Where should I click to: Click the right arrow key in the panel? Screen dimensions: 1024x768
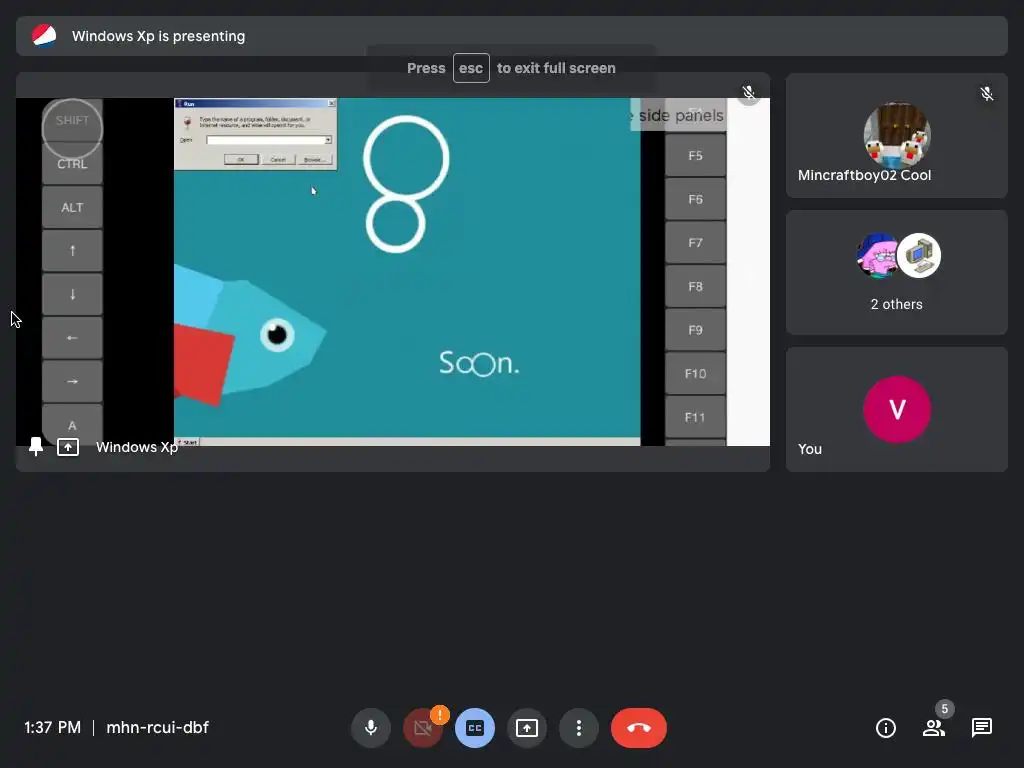click(x=72, y=381)
